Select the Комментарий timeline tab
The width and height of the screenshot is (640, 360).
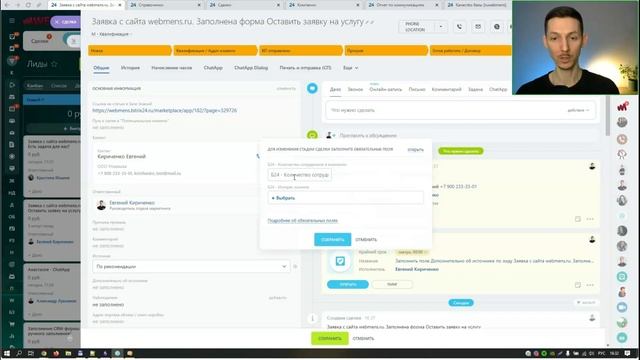pos(447,89)
